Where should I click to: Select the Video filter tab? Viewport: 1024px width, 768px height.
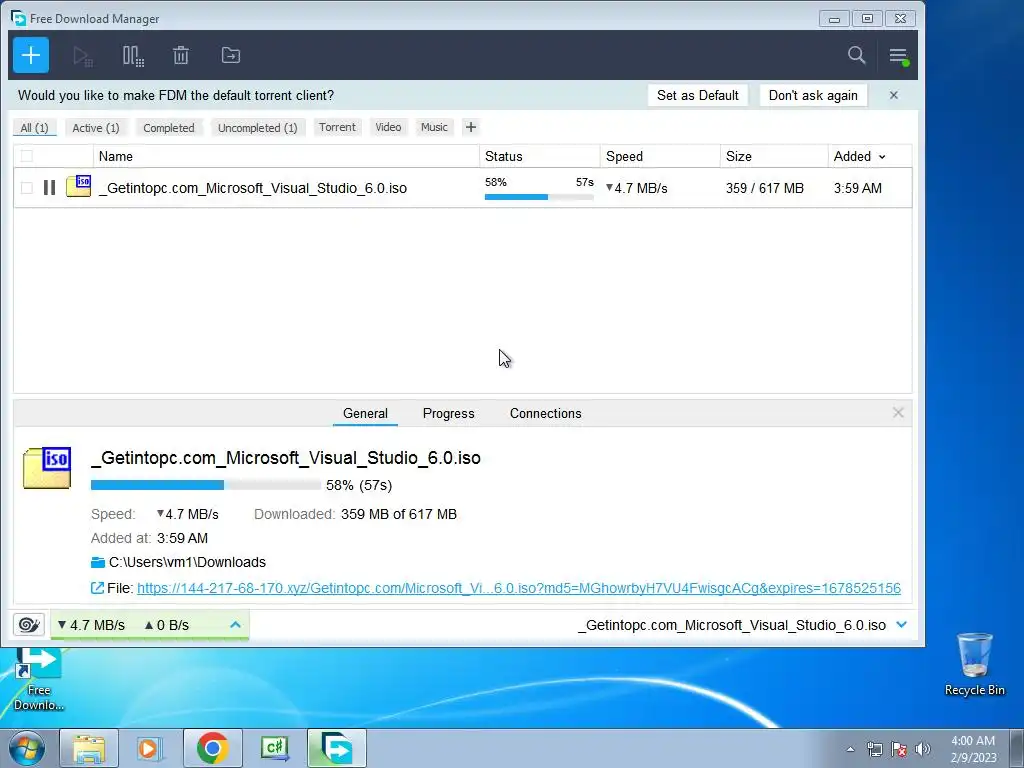(388, 127)
